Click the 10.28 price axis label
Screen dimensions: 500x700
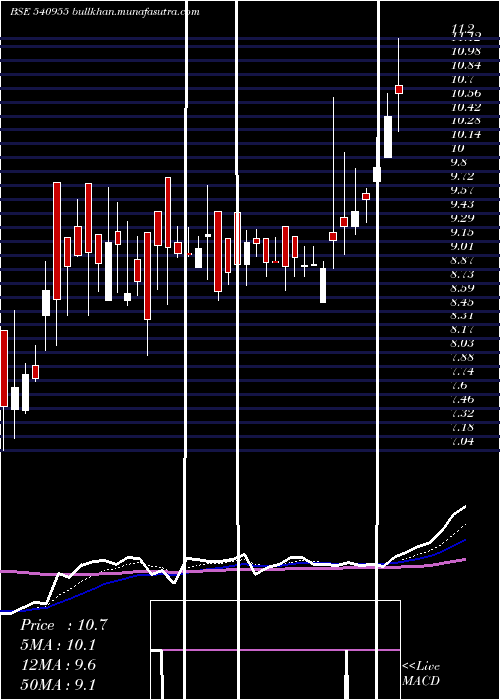point(466,120)
